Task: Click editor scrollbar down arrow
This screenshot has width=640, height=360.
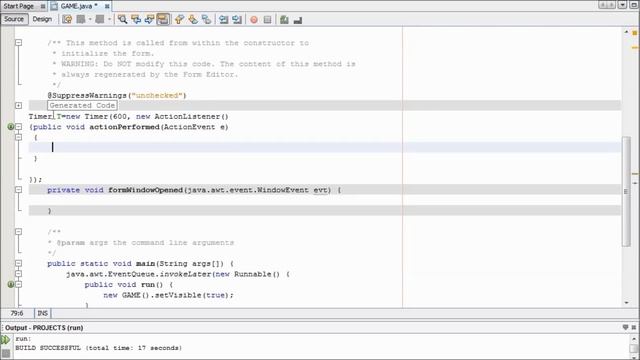Action: coord(626,303)
